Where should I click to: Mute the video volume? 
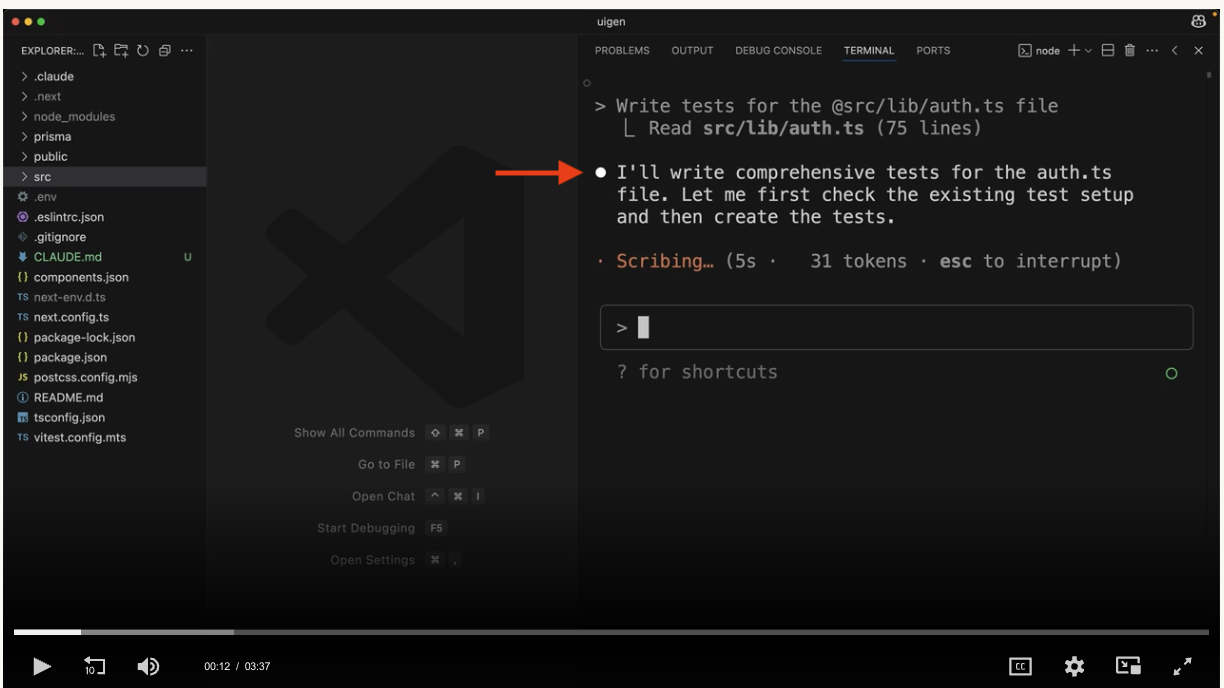click(x=148, y=666)
